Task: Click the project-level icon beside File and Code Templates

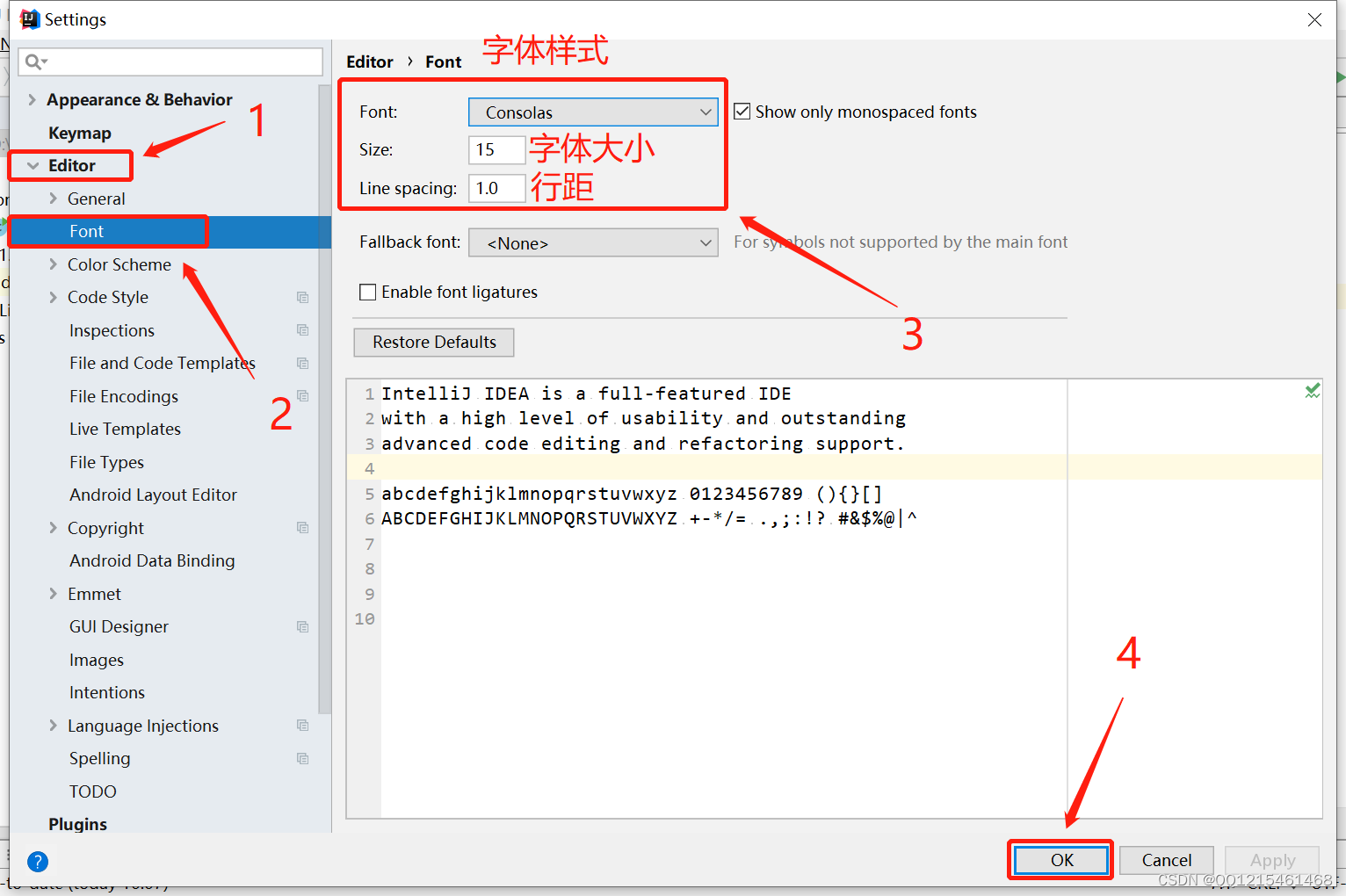Action: [x=302, y=364]
